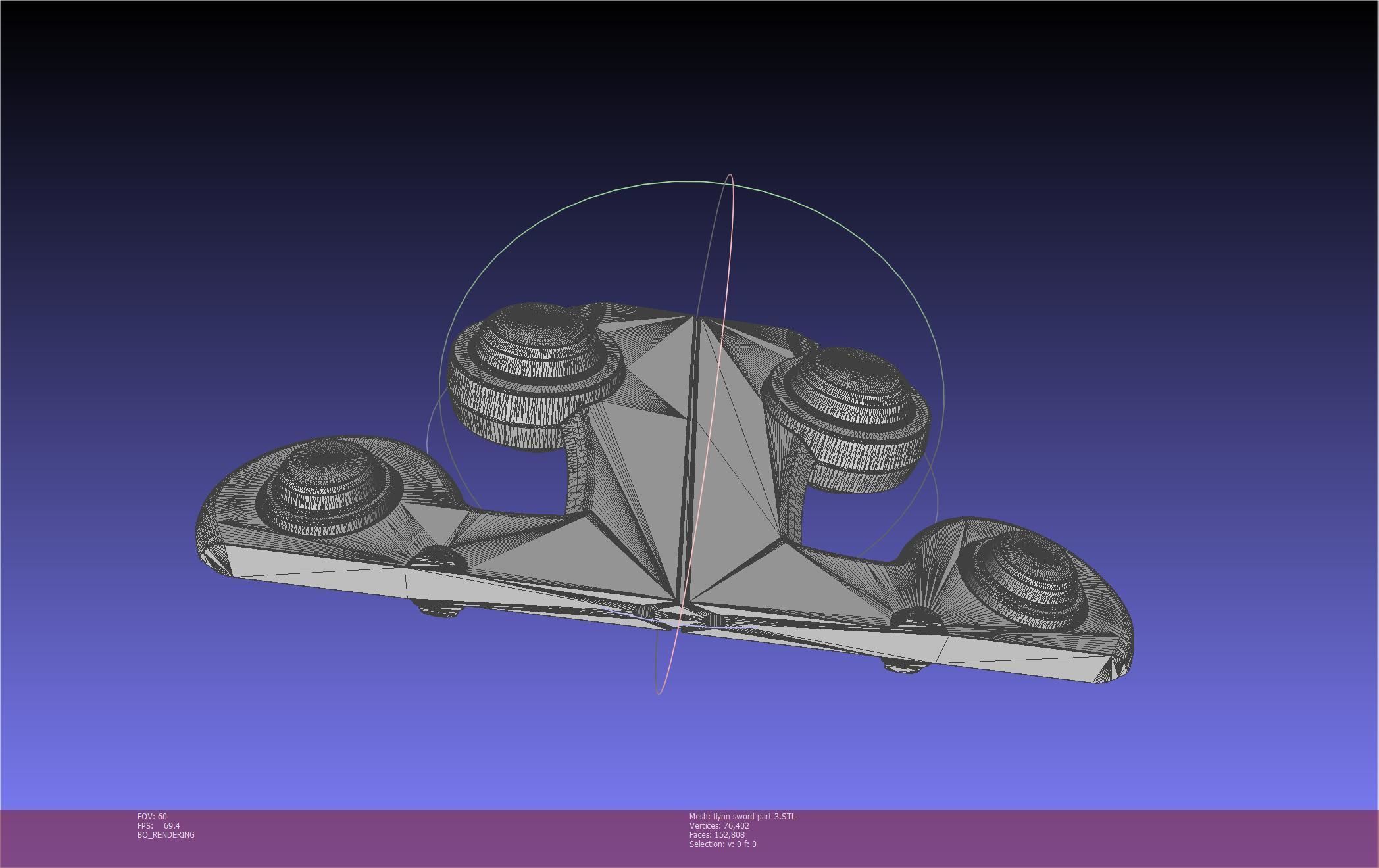Click the Mesh: flynn sword part 3.STL label

[x=742, y=816]
